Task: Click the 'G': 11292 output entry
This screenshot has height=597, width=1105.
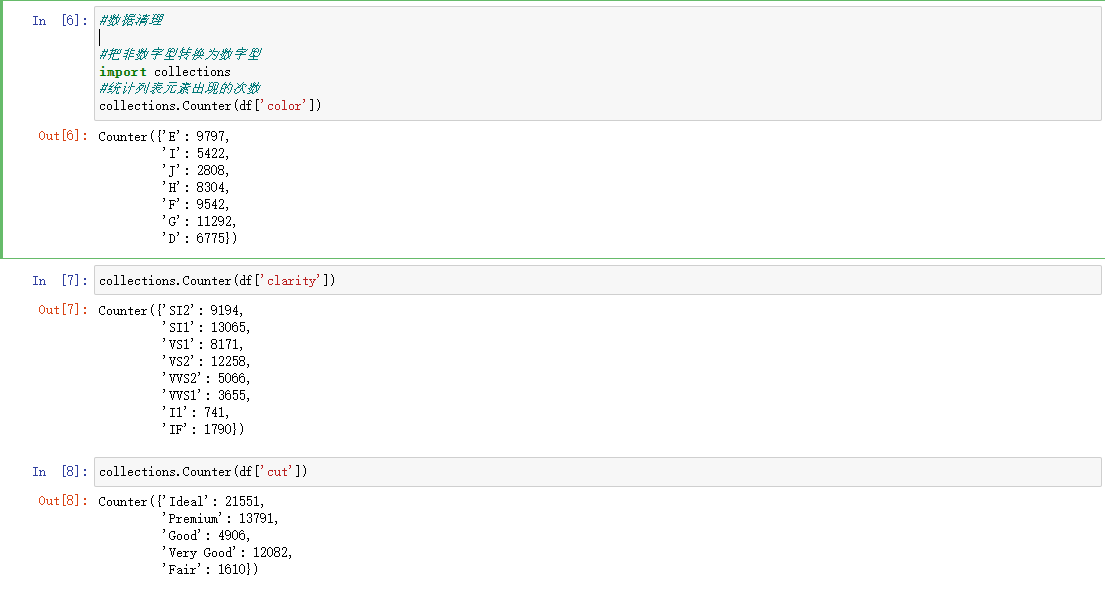Action: tap(199, 221)
